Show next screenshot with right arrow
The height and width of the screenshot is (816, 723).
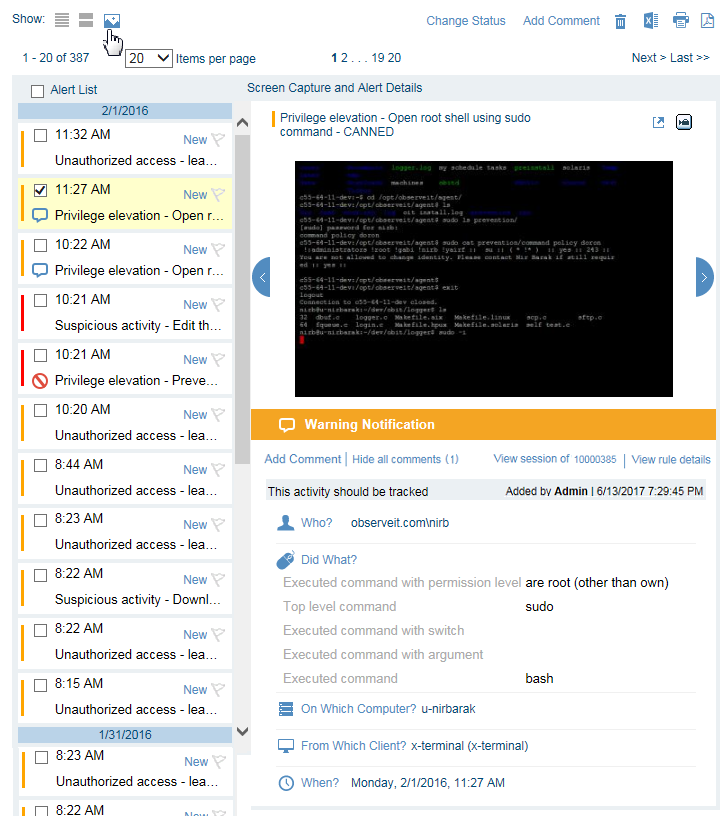(x=705, y=277)
